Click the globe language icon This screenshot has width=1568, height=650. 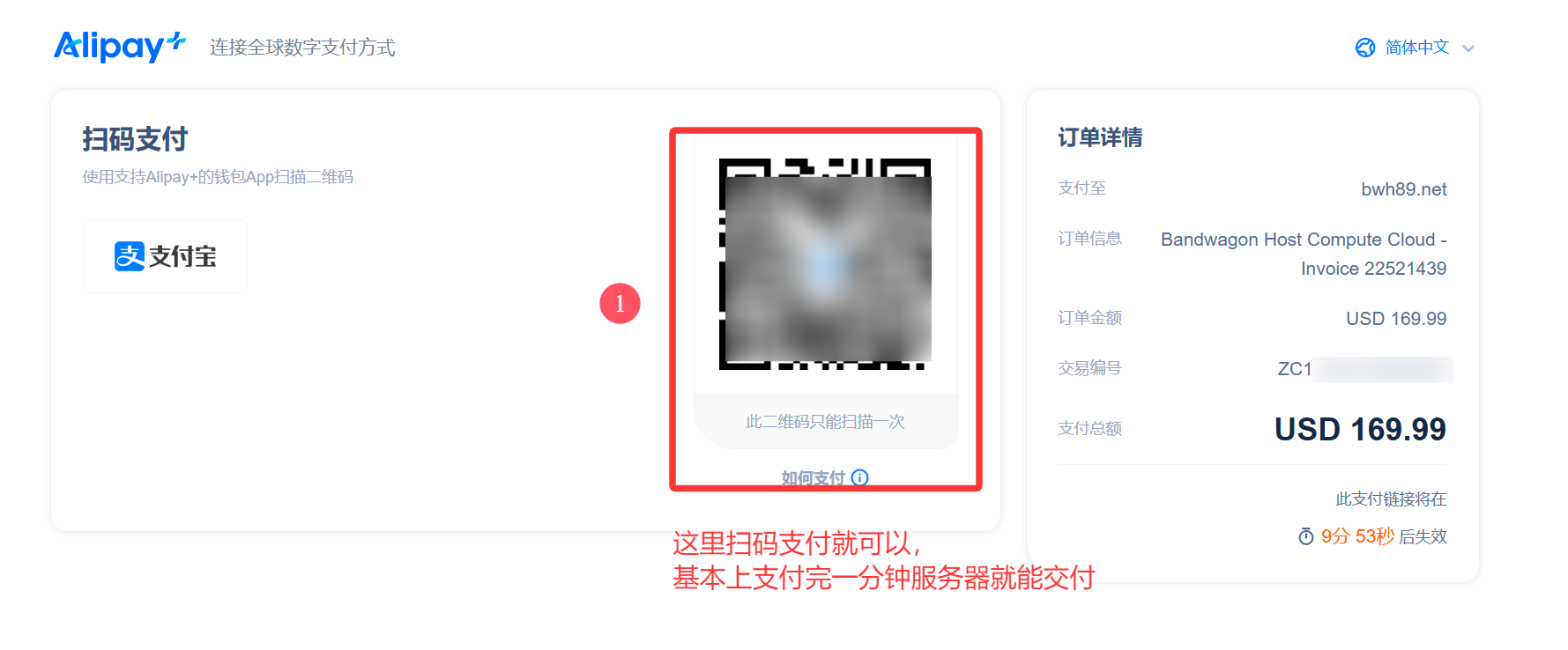coord(1365,48)
